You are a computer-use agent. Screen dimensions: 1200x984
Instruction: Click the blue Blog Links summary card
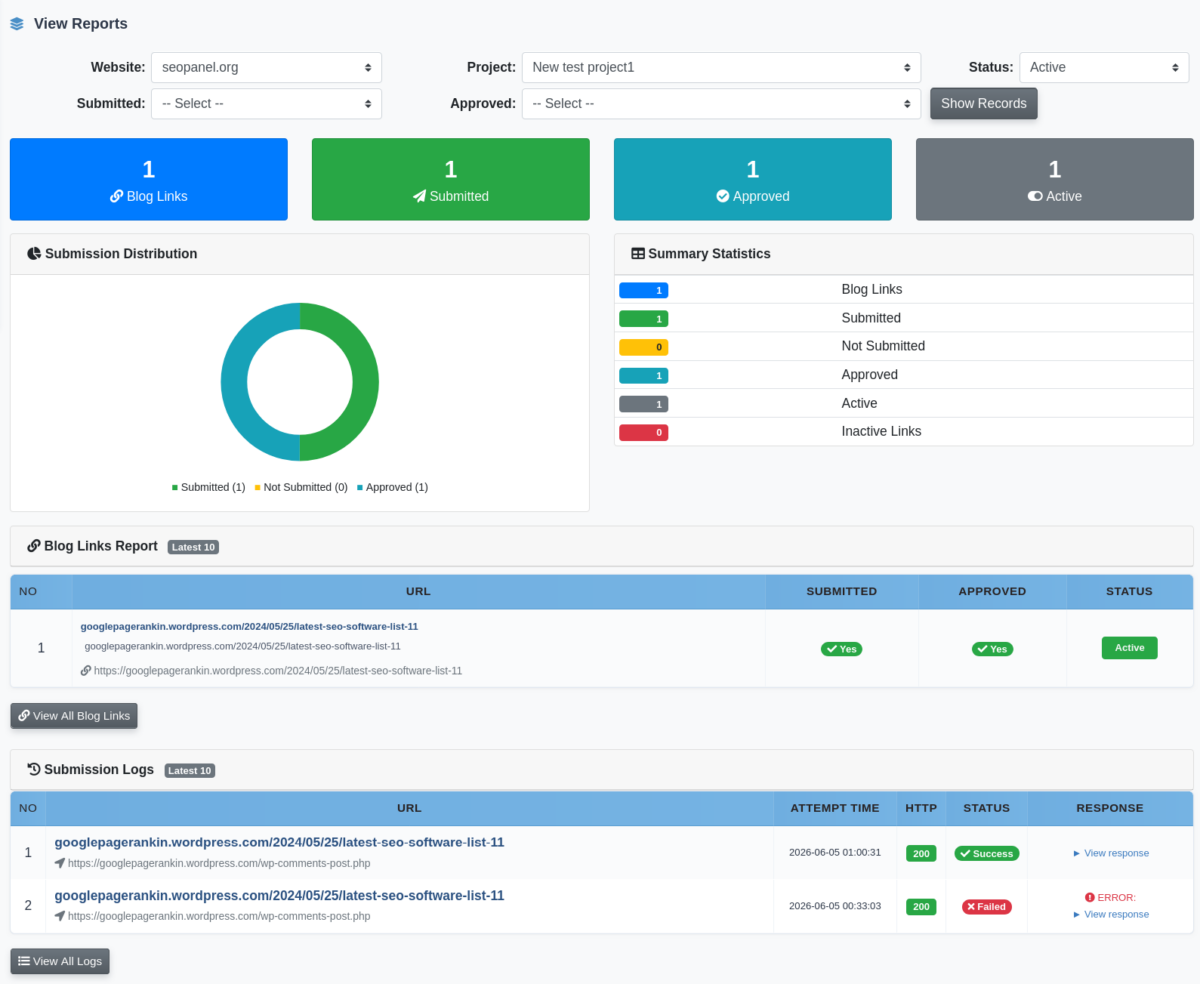pyautogui.click(x=149, y=179)
